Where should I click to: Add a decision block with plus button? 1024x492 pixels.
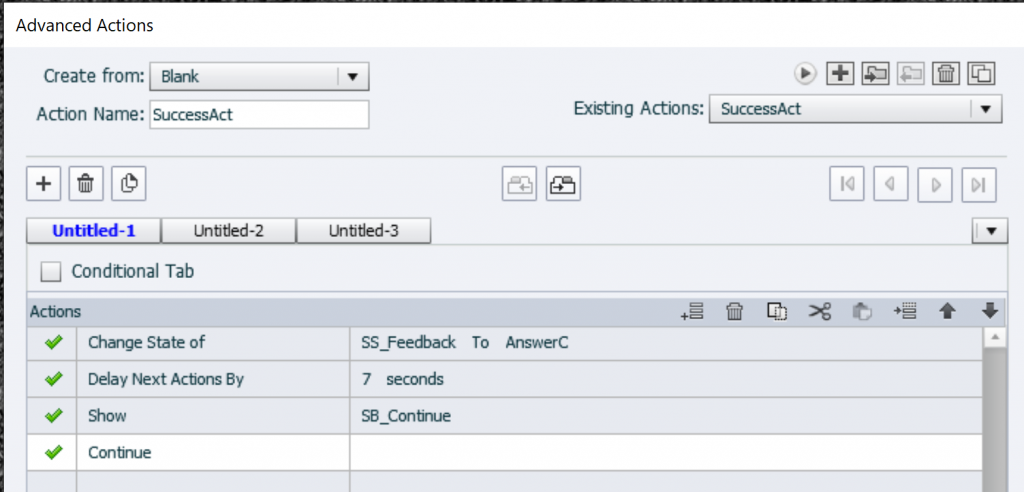tap(43, 184)
